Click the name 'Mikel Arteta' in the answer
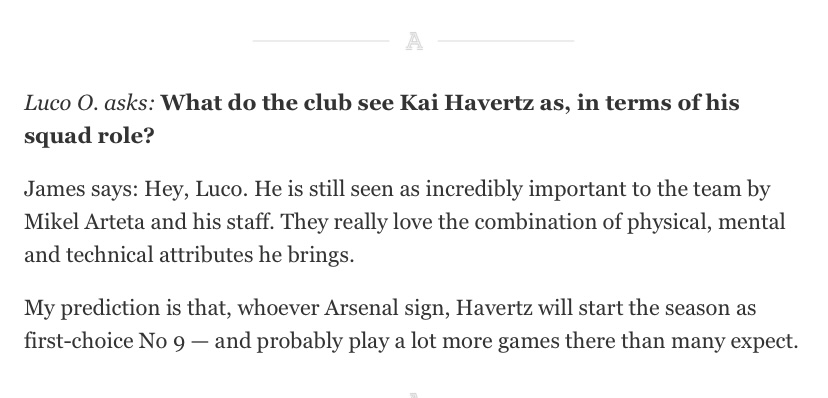This screenshot has width=828, height=398. (84, 222)
